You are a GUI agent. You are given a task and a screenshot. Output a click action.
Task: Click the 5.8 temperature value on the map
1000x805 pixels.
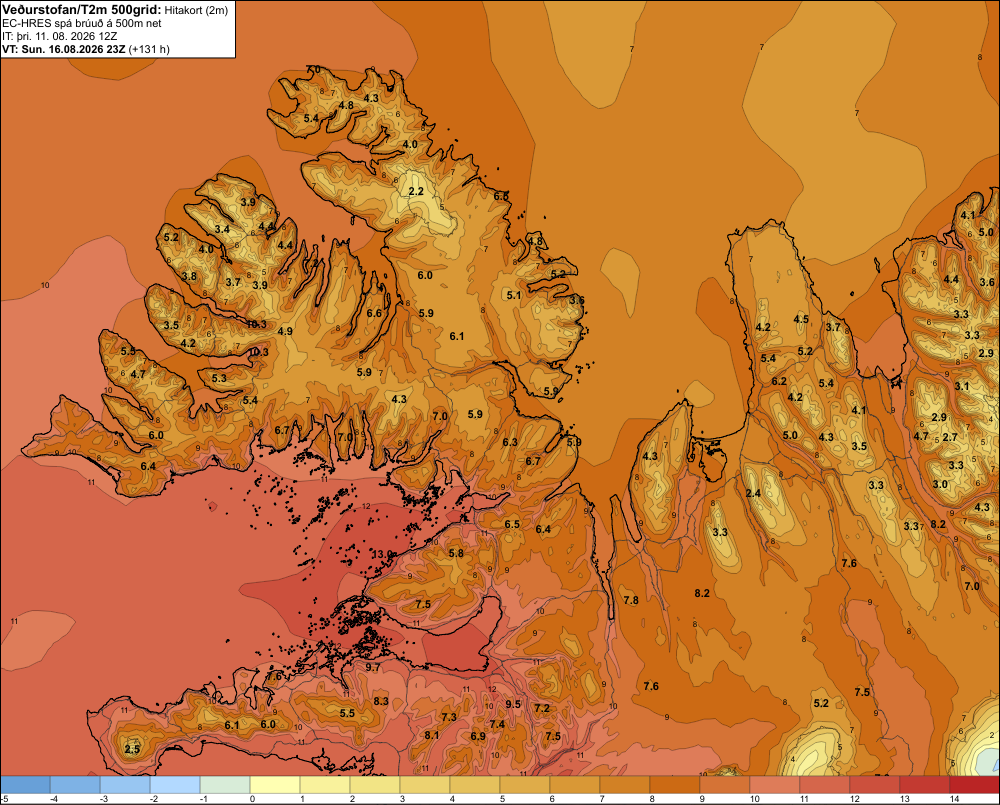click(456, 553)
